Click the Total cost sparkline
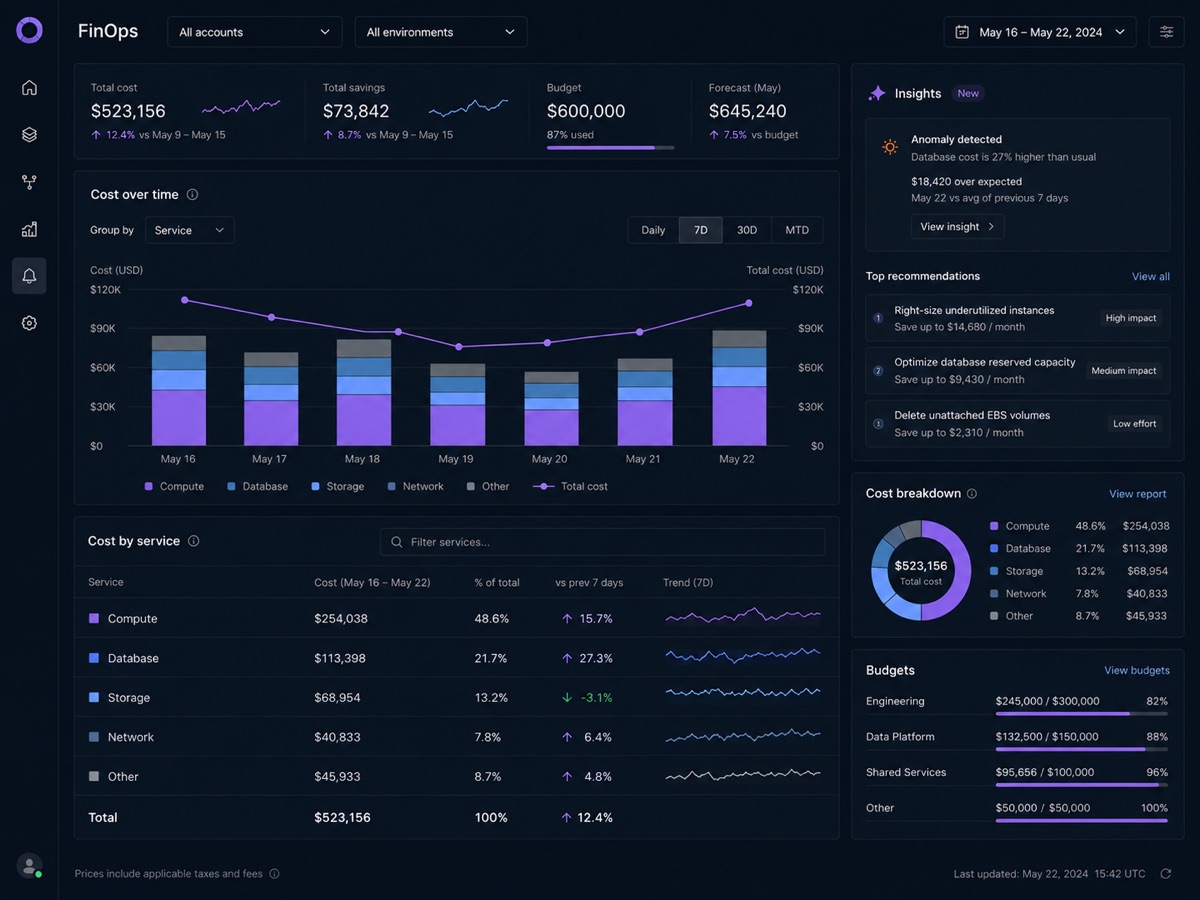Viewport: 1200px width, 900px height. click(241, 106)
